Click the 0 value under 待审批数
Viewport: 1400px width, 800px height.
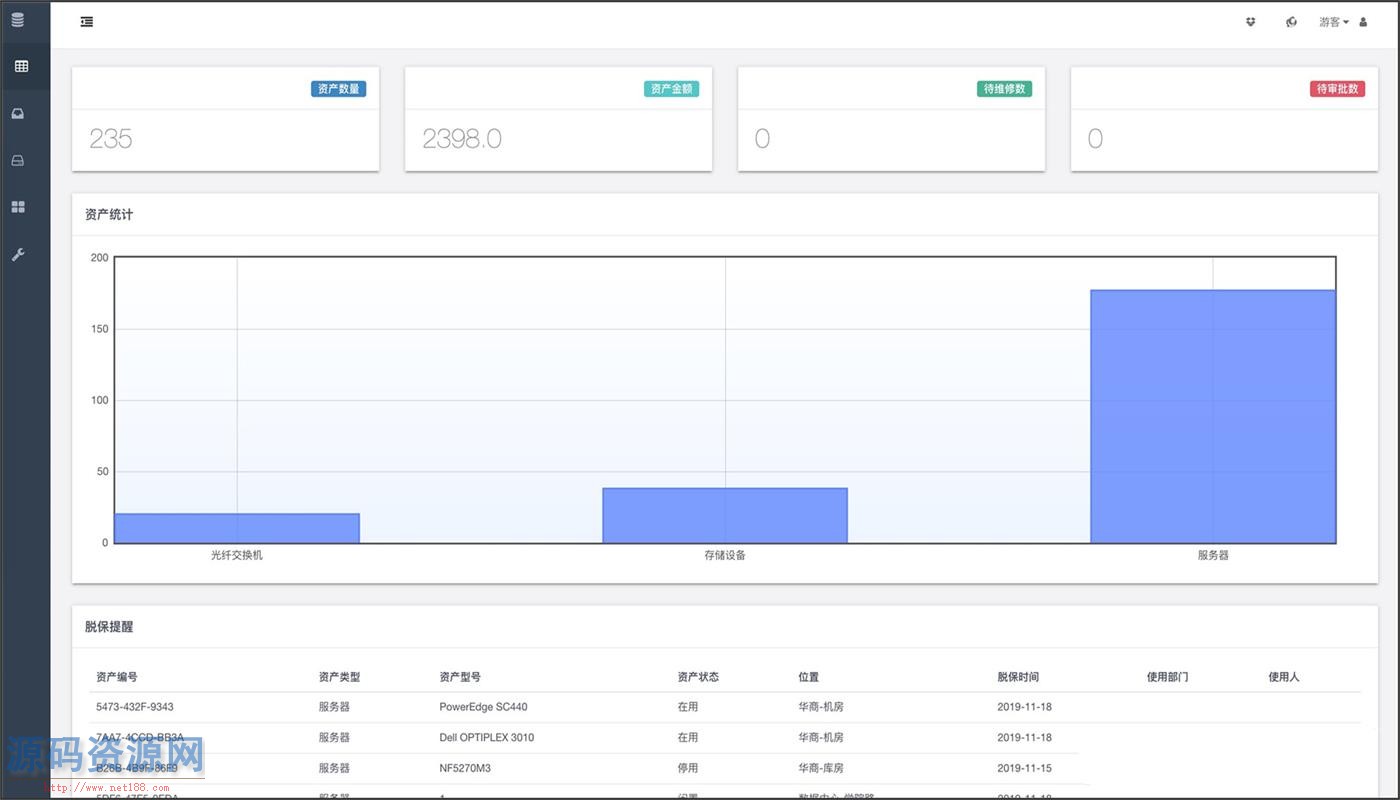point(1095,139)
